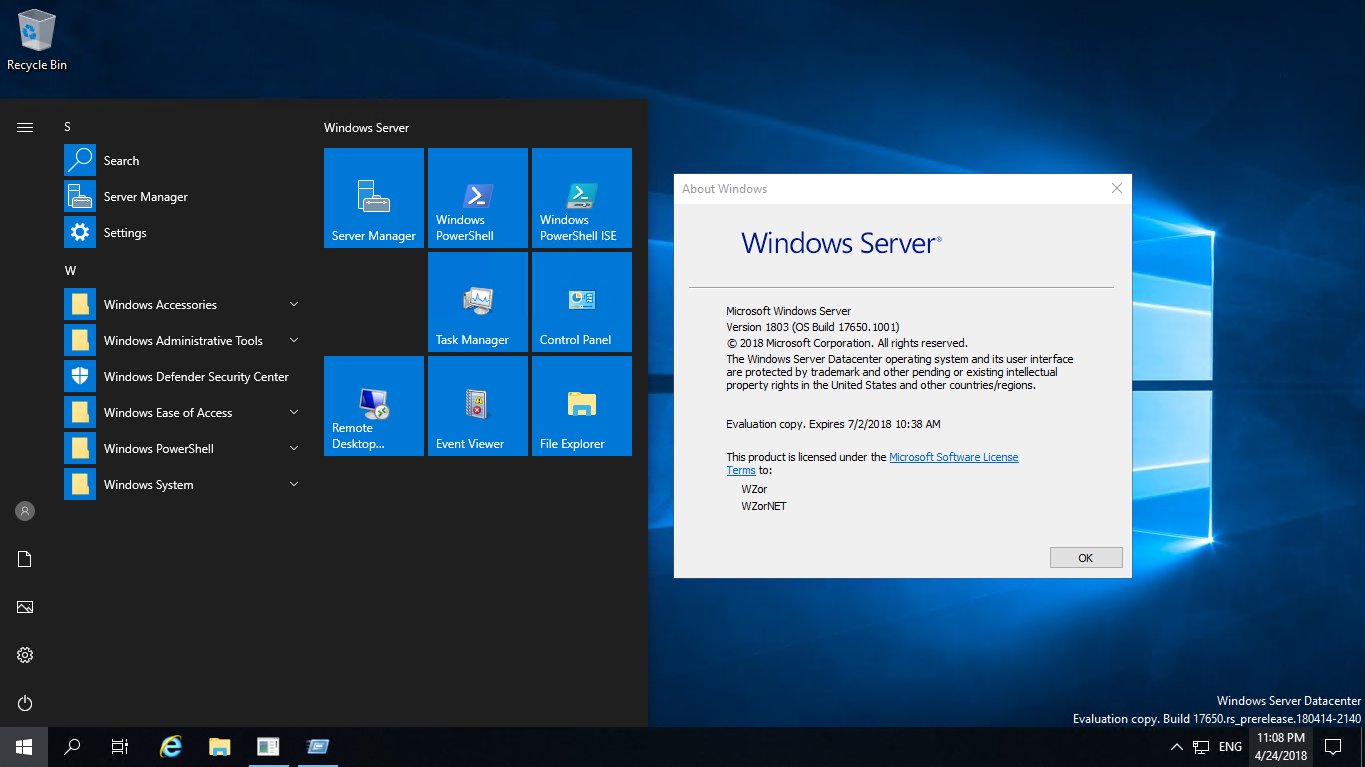Launch Windows PowerShell from its tile
Viewport: 1365px width, 767px height.
pos(477,197)
